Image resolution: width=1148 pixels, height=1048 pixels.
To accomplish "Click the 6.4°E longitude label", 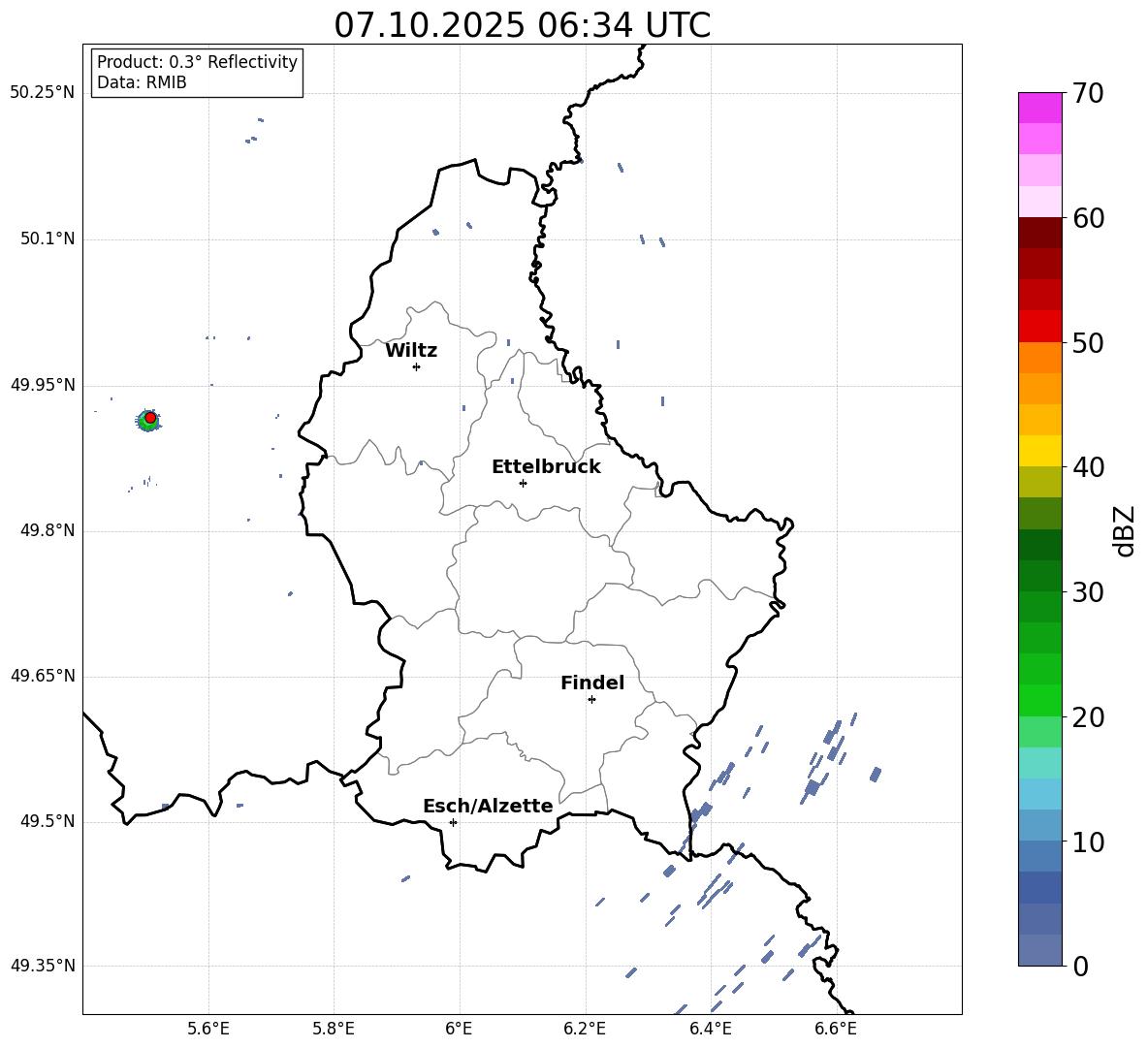I will (710, 1030).
